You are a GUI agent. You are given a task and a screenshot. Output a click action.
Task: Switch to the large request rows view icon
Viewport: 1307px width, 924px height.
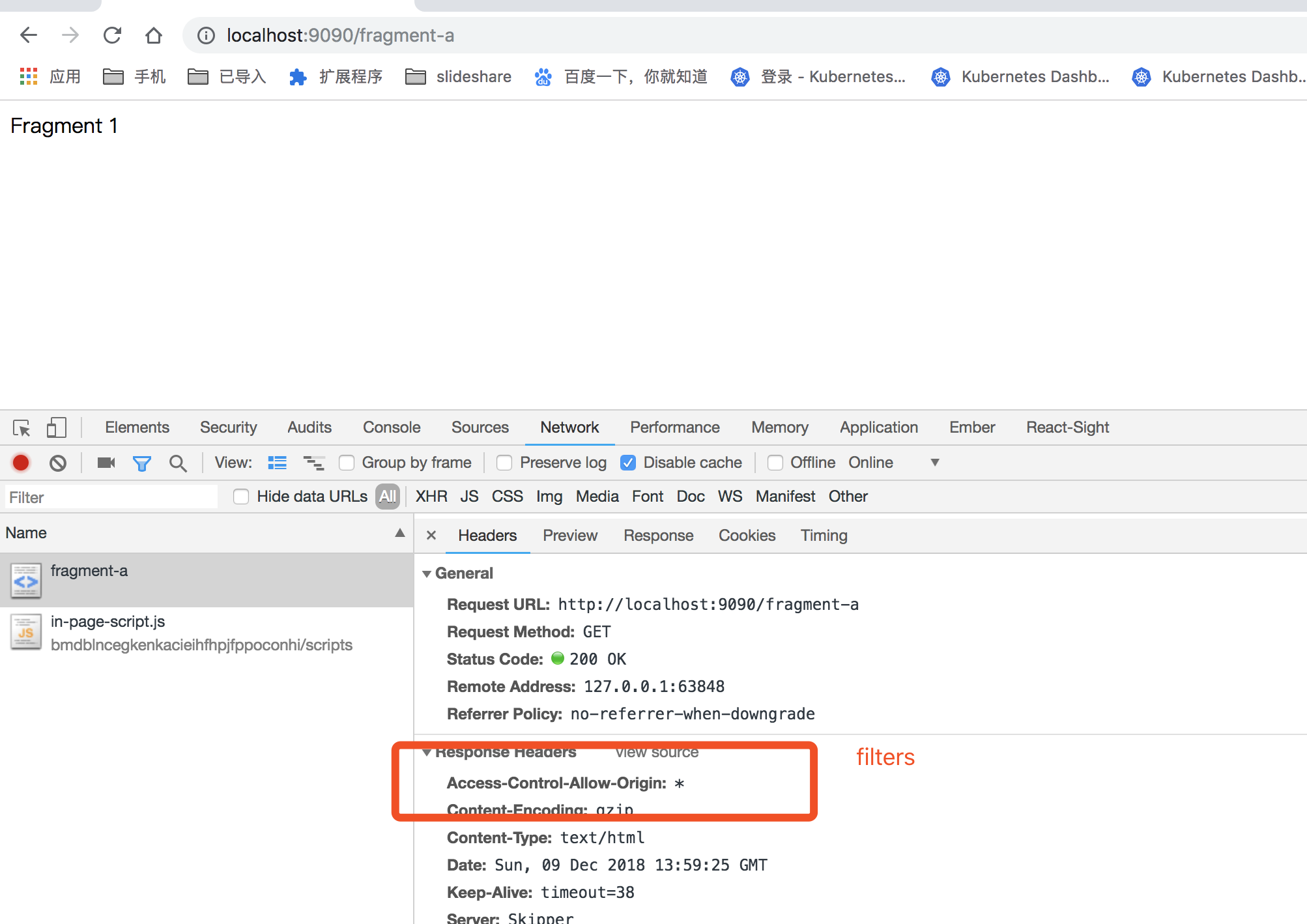277,463
